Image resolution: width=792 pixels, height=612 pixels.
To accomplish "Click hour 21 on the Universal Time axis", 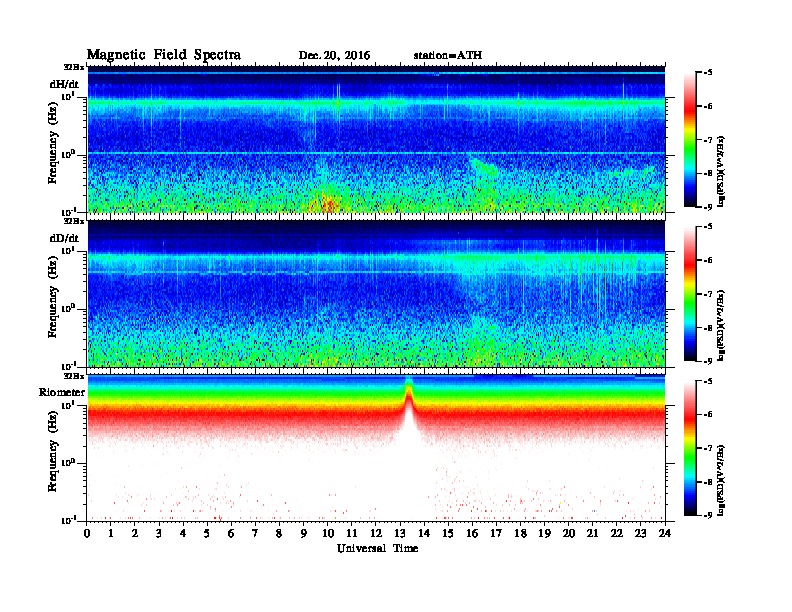I will (x=592, y=533).
